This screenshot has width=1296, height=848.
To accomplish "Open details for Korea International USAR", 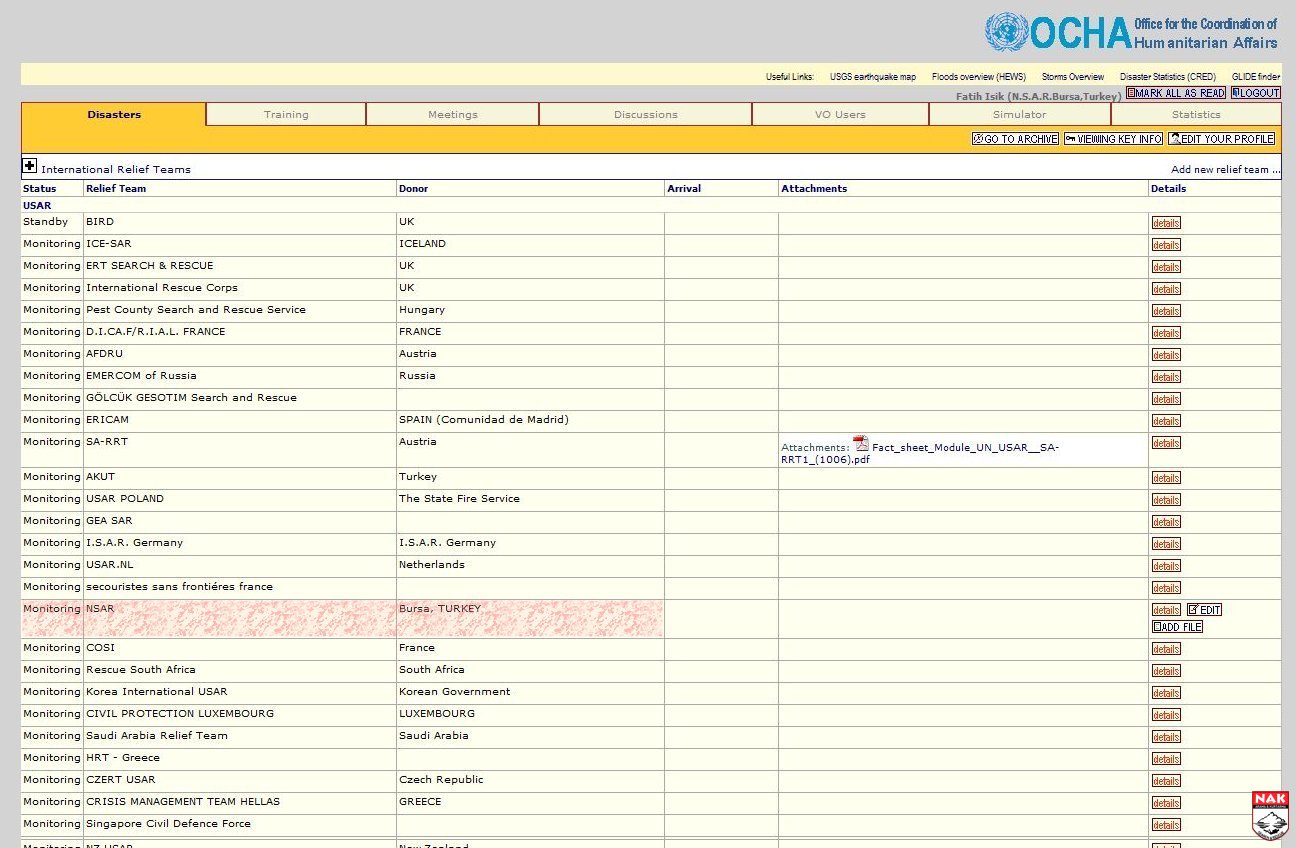I will click(x=1166, y=693).
